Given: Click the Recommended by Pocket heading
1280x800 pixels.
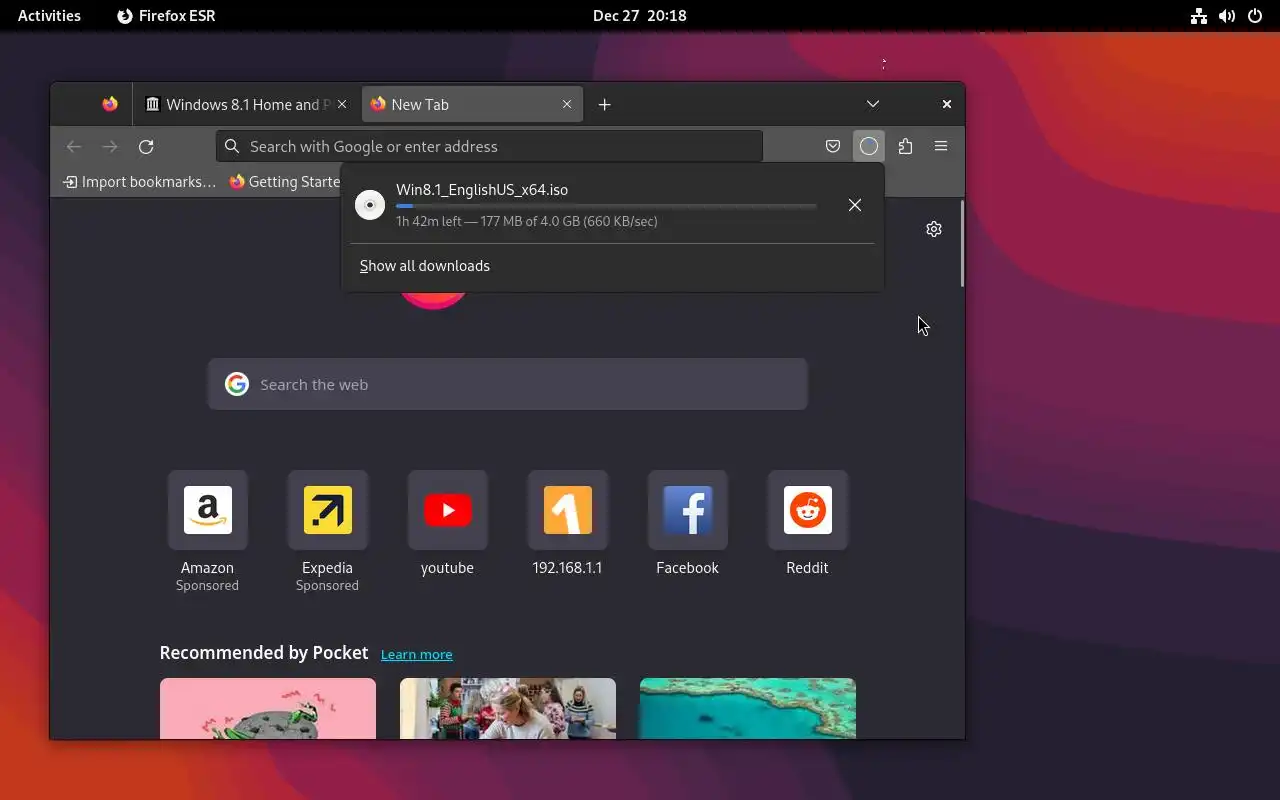Looking at the screenshot, I should [x=264, y=652].
